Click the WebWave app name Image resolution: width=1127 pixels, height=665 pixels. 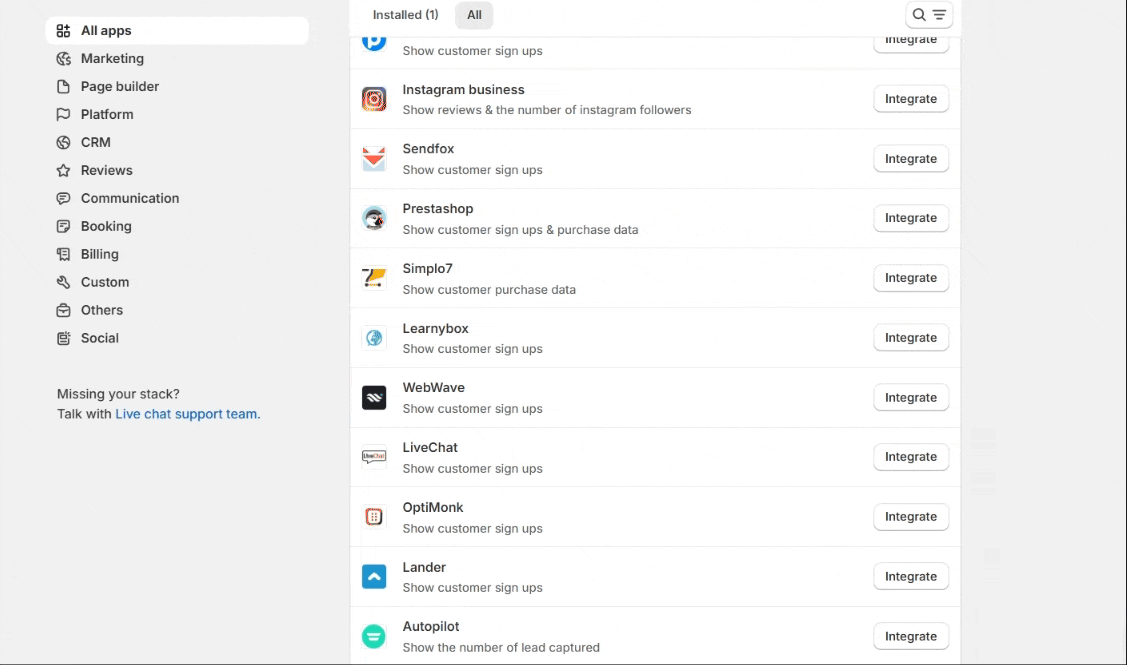[x=433, y=387]
